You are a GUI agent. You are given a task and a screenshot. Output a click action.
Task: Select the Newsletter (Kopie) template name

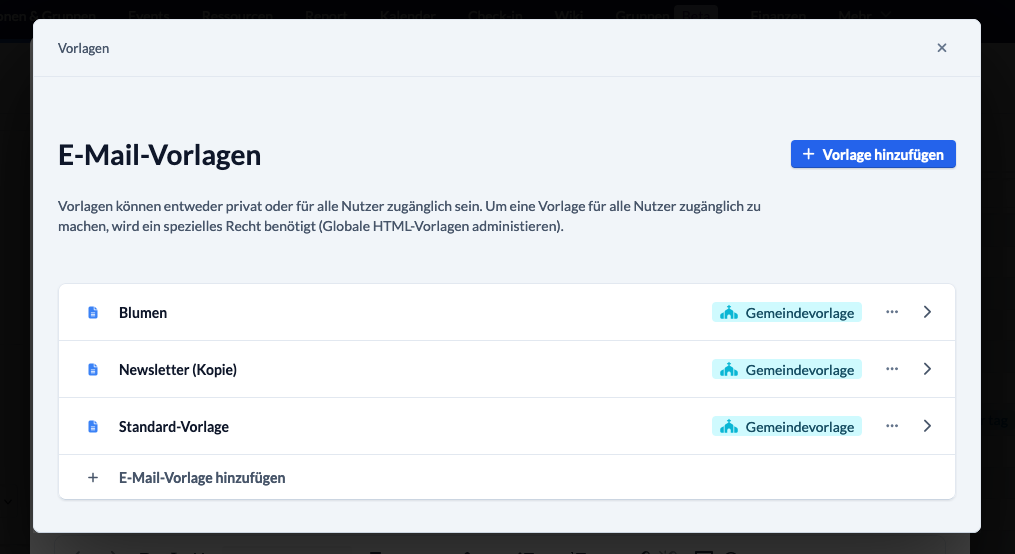pos(178,370)
